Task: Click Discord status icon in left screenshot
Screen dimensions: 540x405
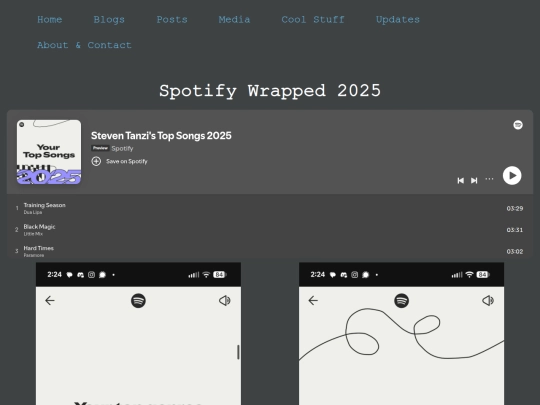Action: (x=80, y=275)
